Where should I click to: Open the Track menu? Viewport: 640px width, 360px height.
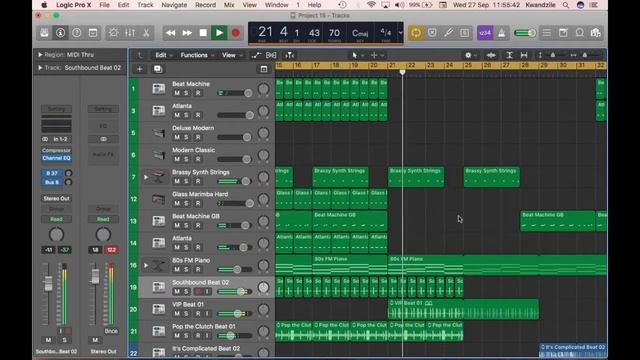pos(145,5)
